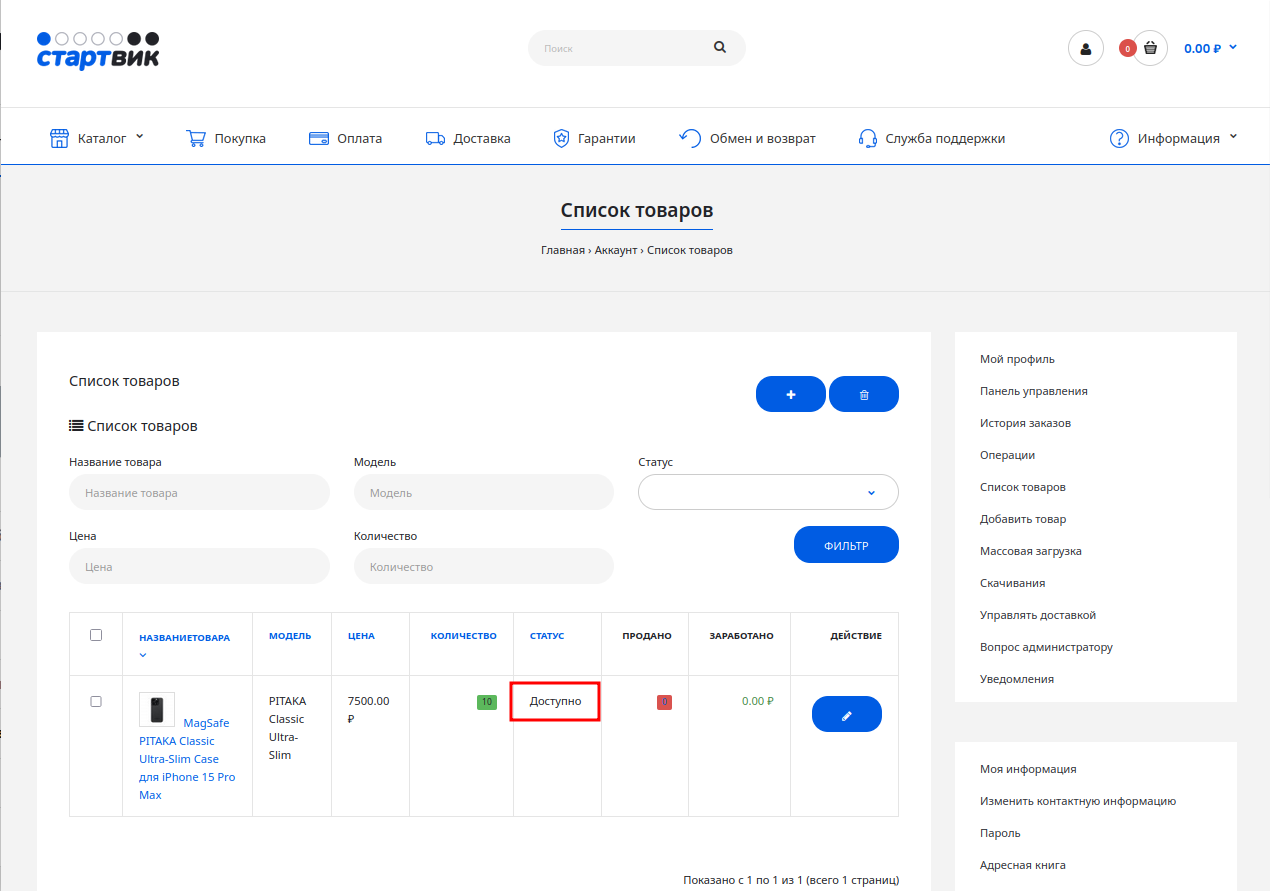Image resolution: width=1270 pixels, height=891 pixels.
Task: Toggle the select-all checkbox in table header
Action: (x=96, y=635)
